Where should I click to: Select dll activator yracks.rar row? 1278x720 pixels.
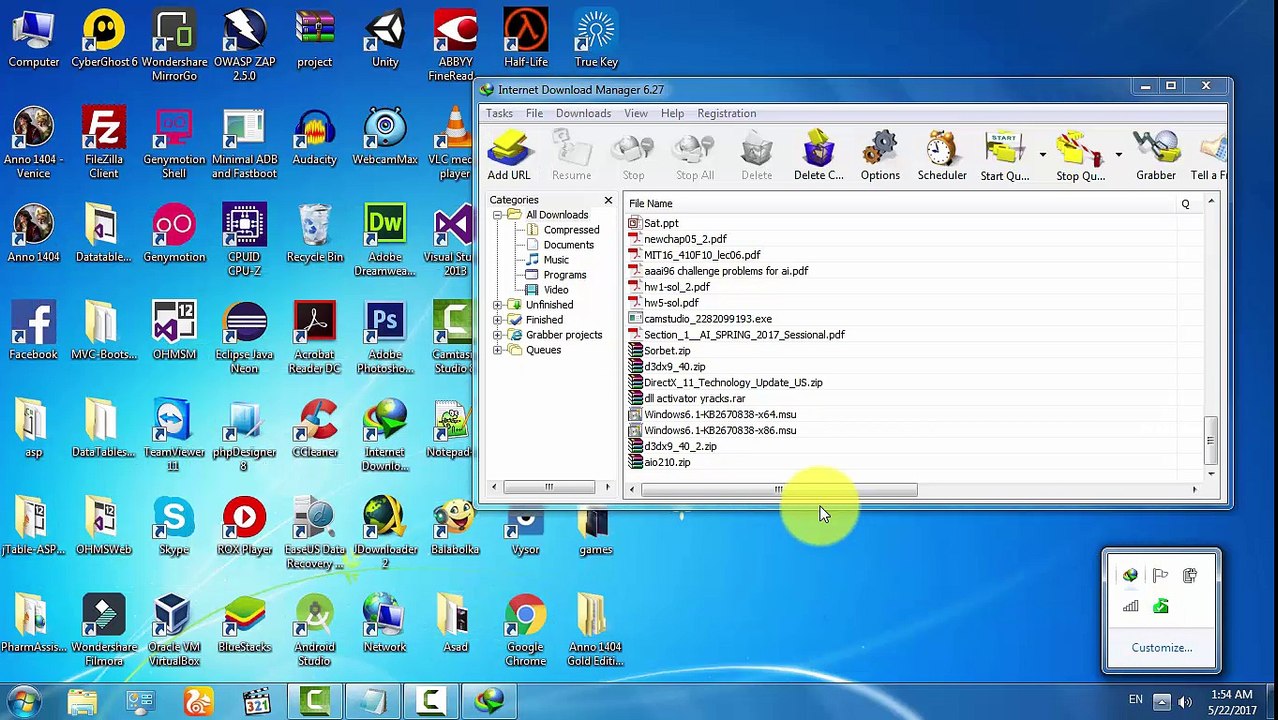point(694,399)
